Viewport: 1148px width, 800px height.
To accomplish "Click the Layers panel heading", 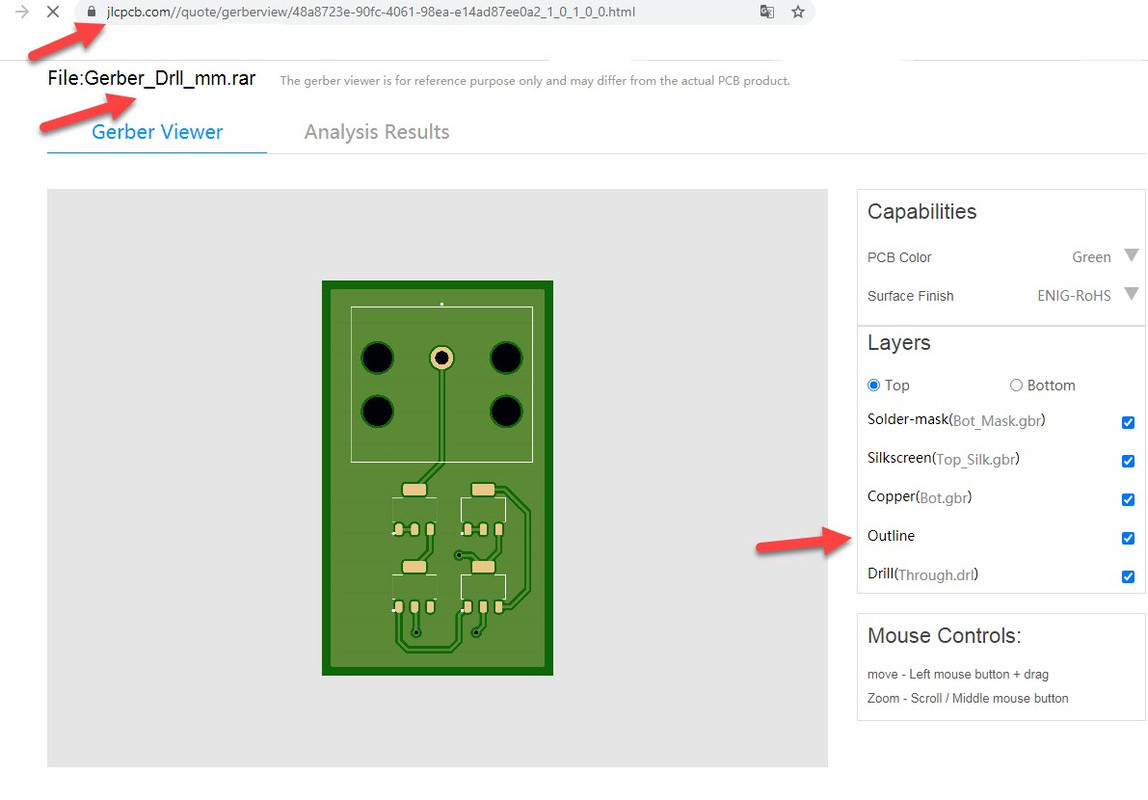I will click(898, 343).
